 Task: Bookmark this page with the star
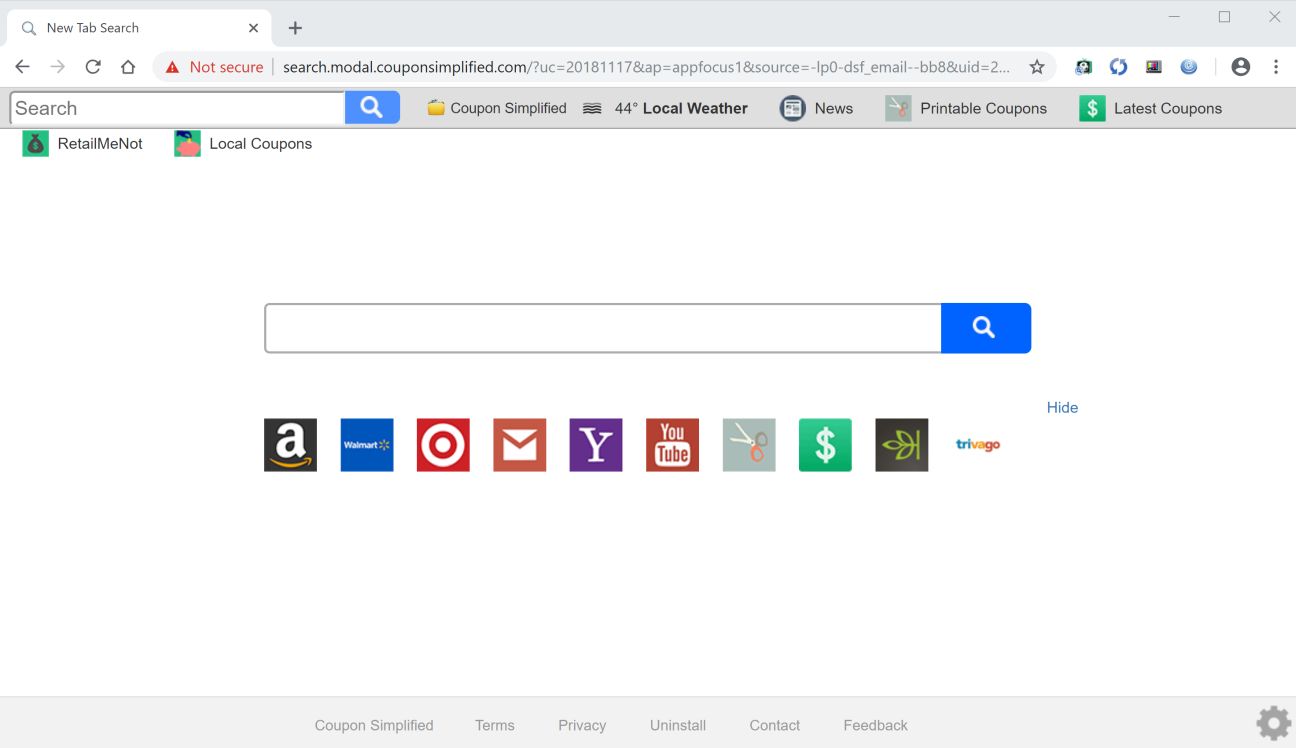1037,67
